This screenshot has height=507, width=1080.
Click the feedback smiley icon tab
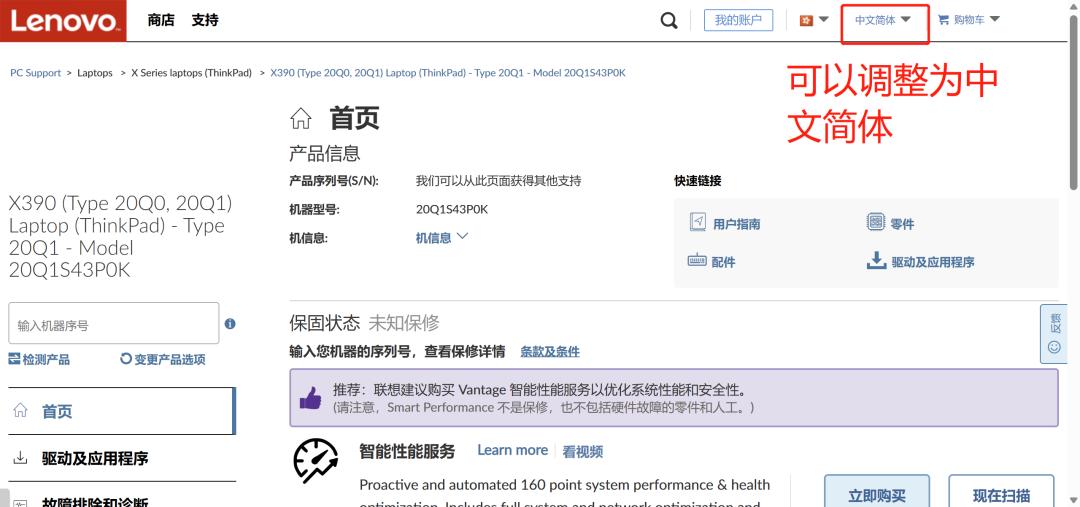pos(1054,347)
